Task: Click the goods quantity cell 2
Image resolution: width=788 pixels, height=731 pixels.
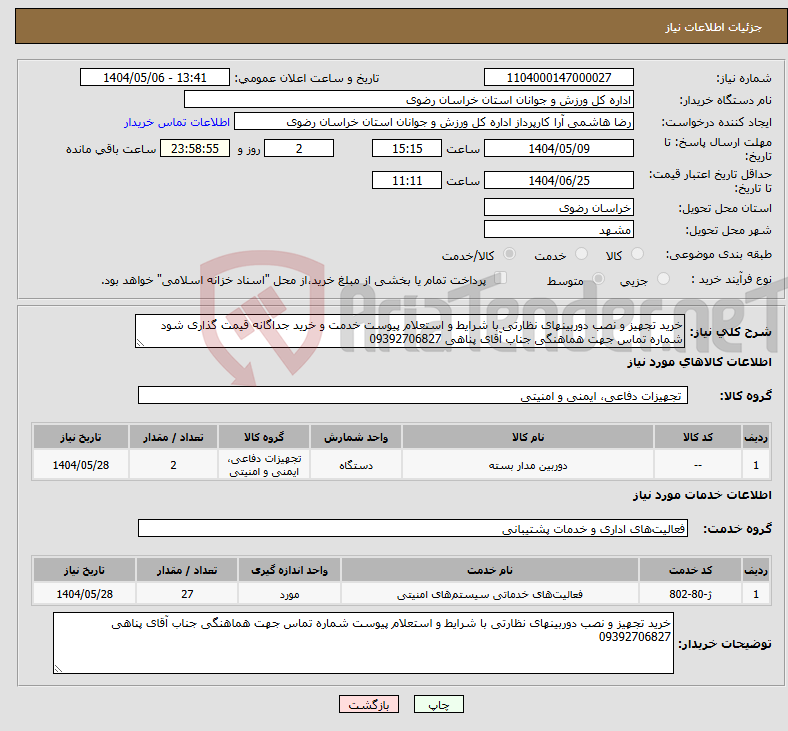Action: pos(173,465)
